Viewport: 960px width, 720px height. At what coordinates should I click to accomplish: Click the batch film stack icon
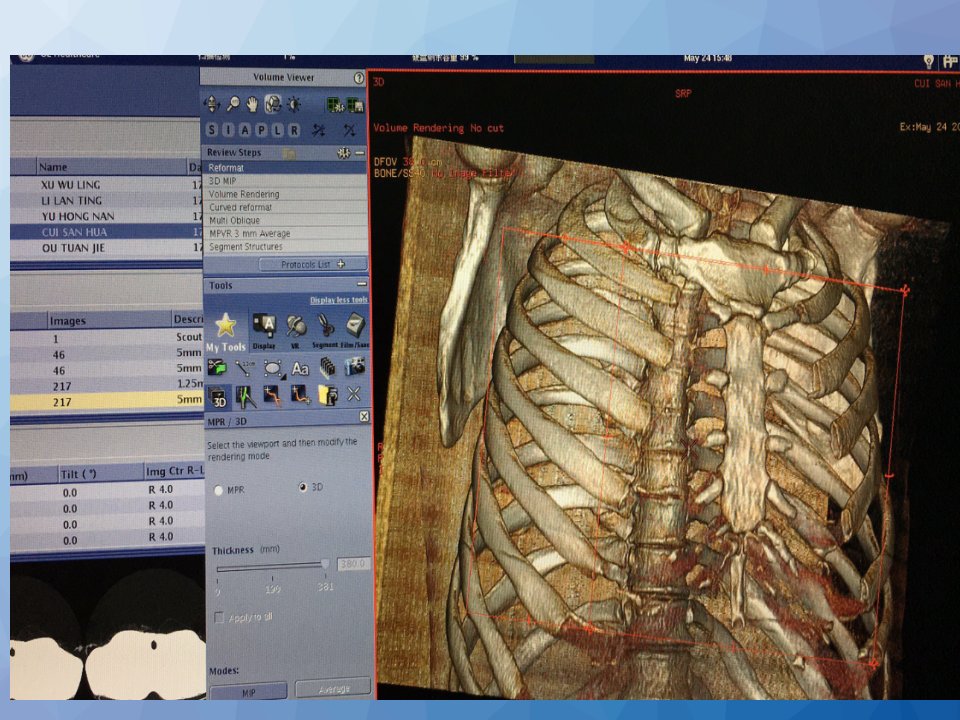point(328,367)
